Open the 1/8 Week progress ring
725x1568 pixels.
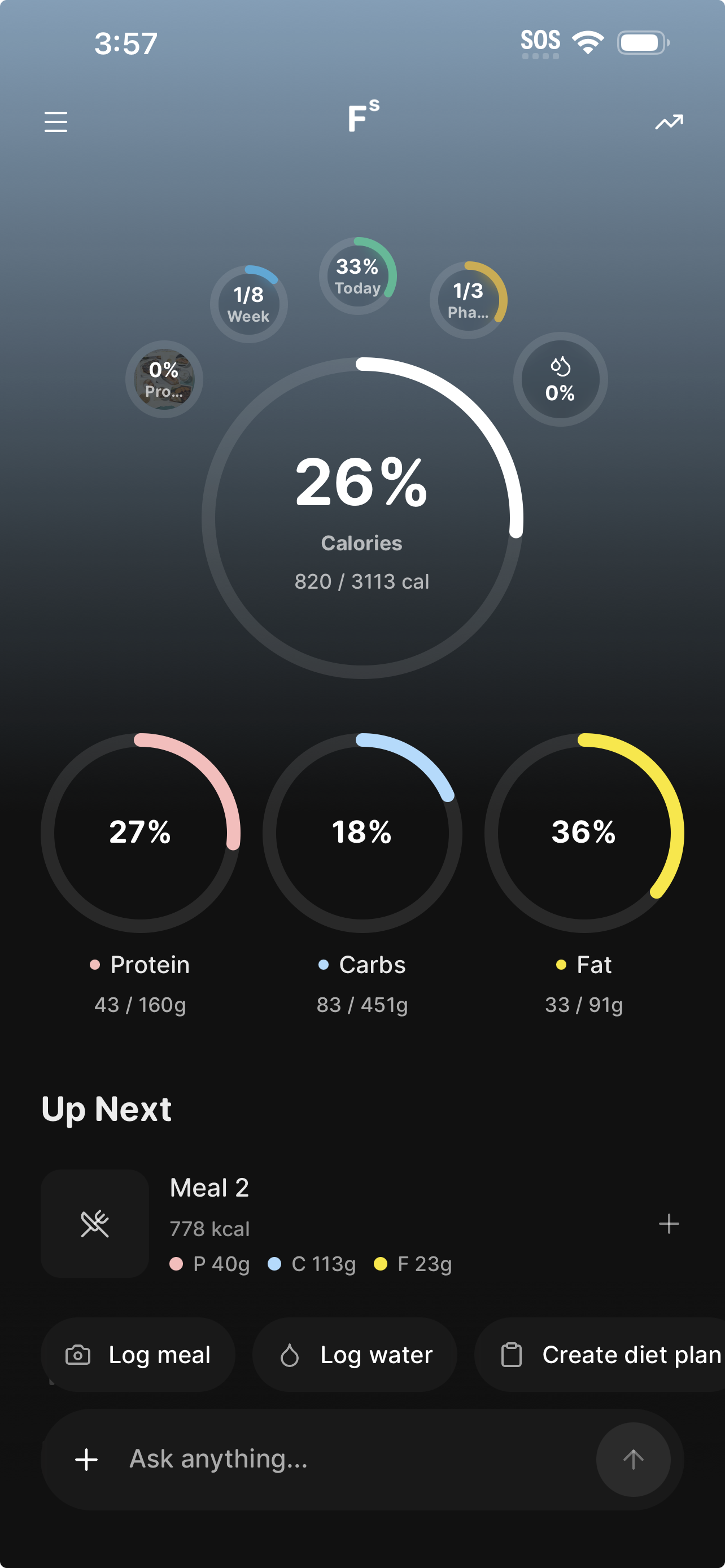248,304
